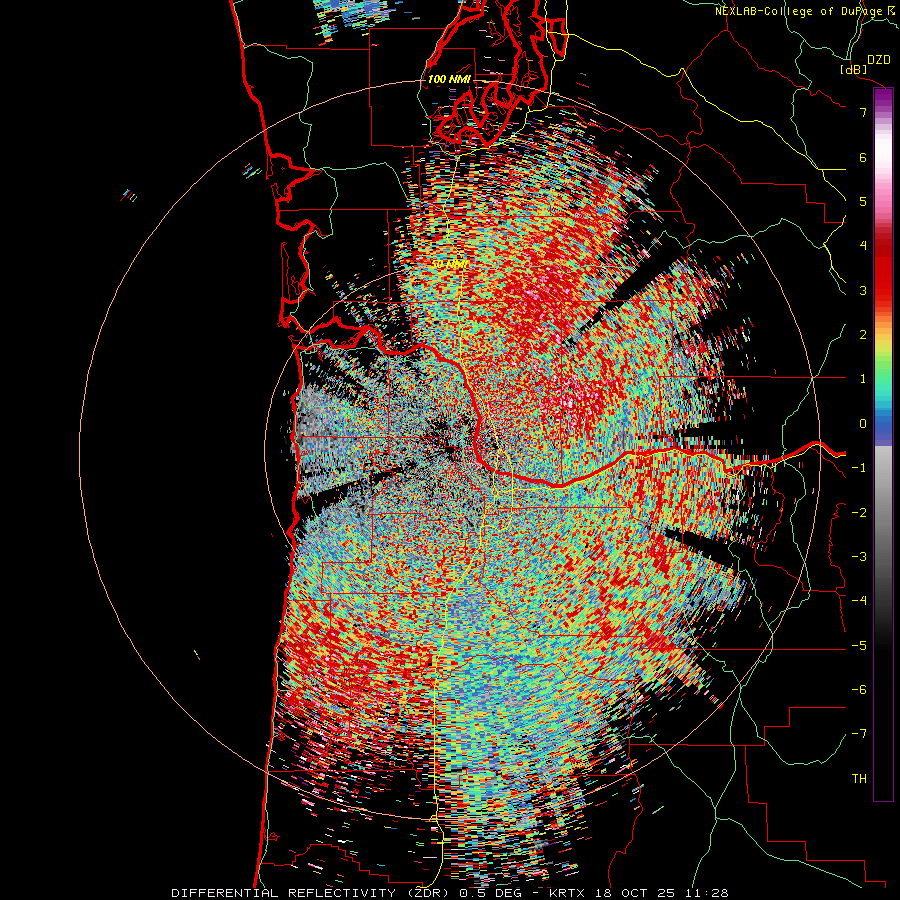Click the 7 dB scale label

[x=863, y=112]
